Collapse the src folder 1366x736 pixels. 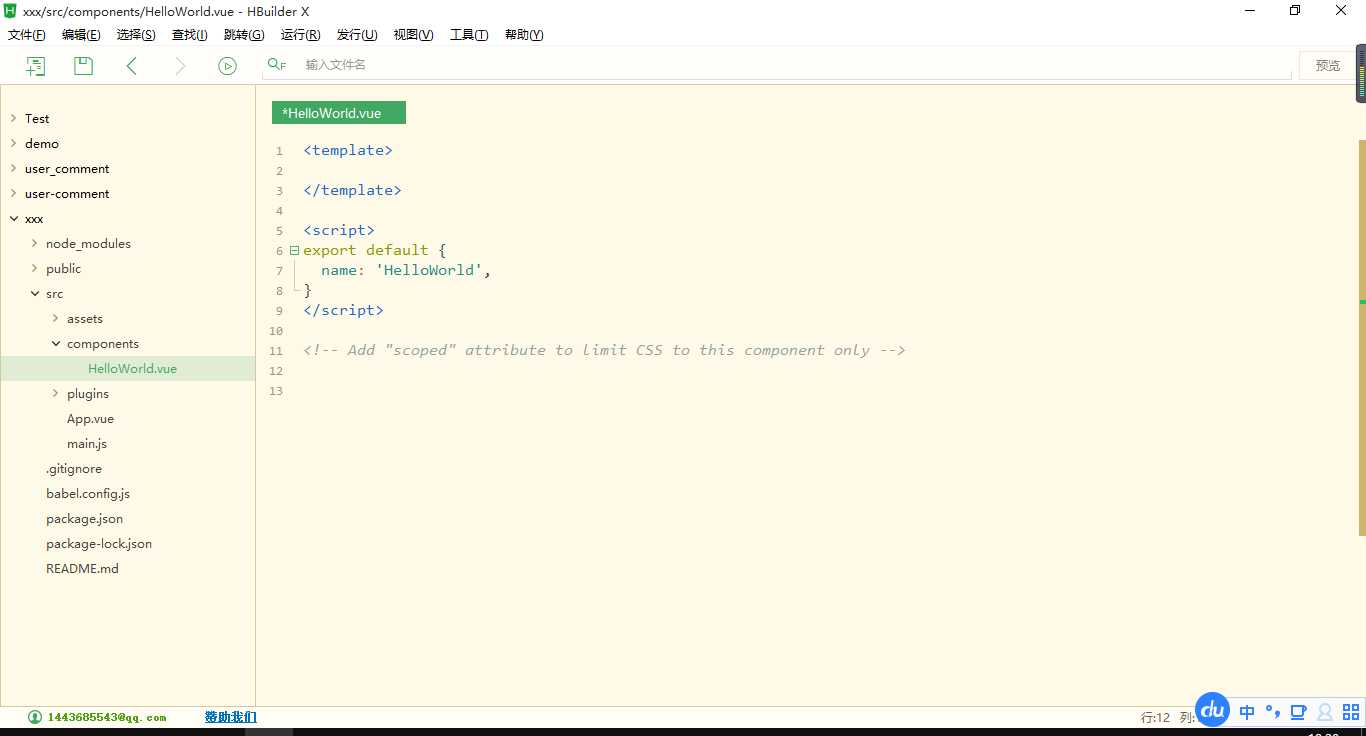34,293
